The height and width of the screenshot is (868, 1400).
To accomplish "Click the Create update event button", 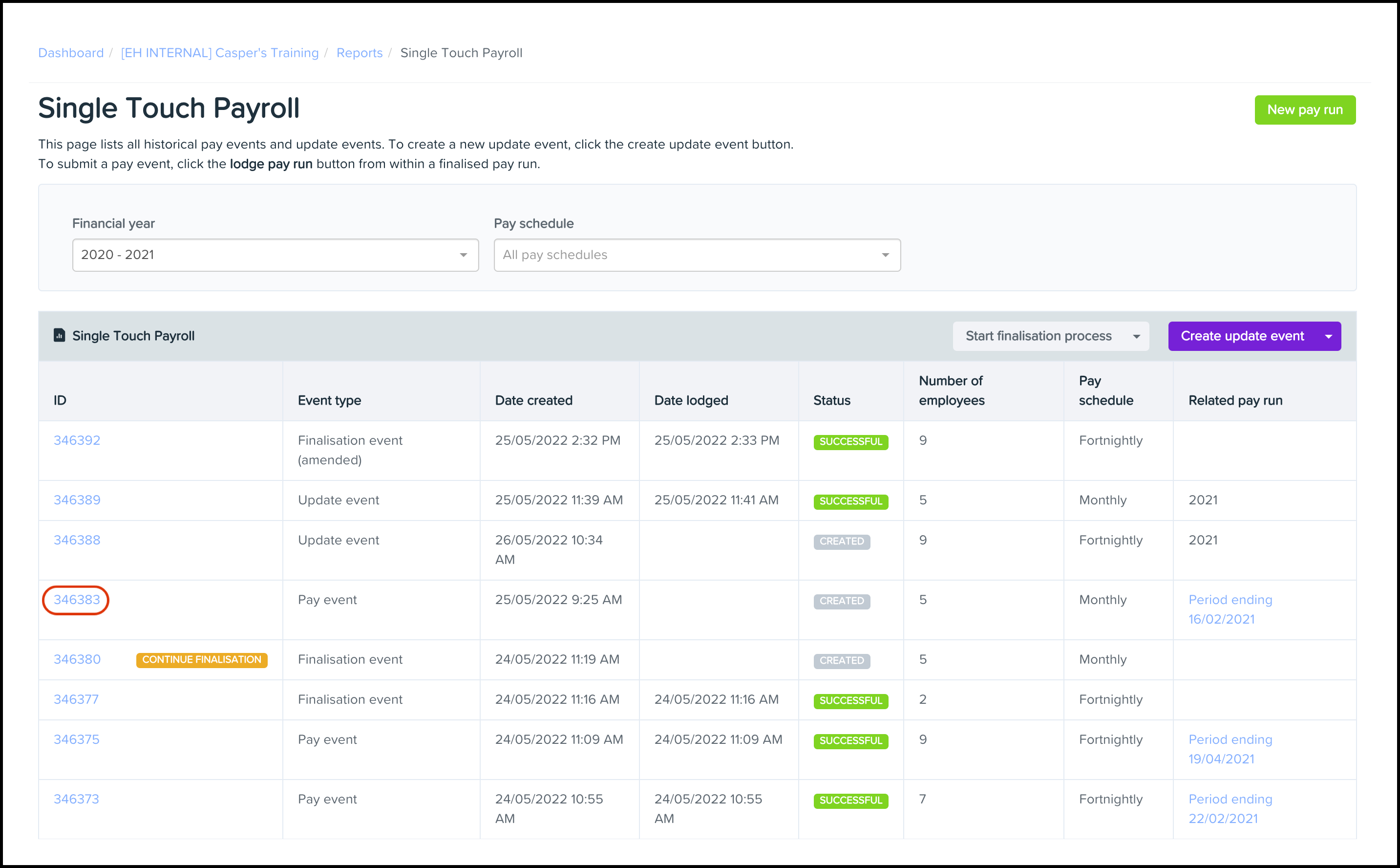I will (x=1253, y=335).
